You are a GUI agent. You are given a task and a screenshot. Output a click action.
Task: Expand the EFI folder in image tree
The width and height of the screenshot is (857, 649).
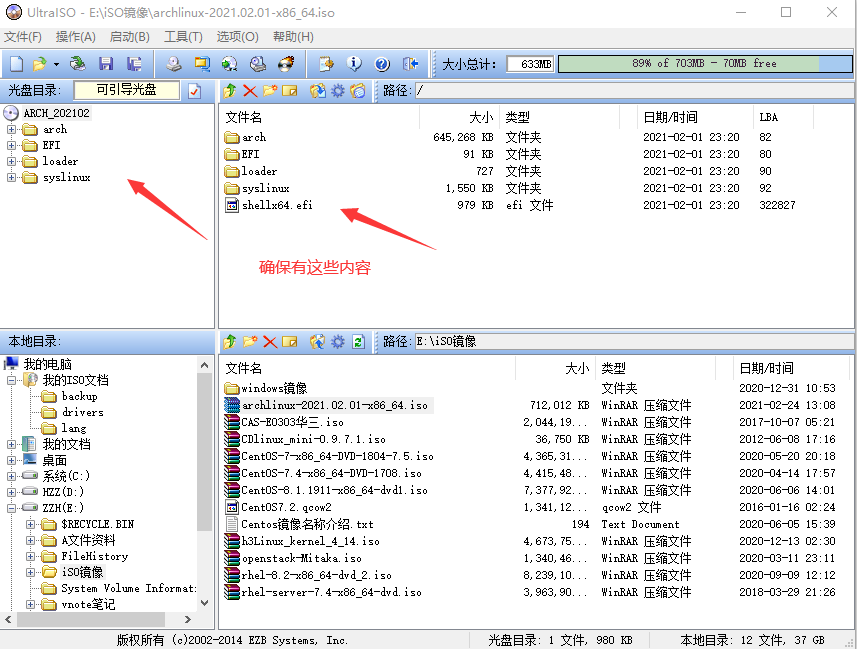click(11, 145)
